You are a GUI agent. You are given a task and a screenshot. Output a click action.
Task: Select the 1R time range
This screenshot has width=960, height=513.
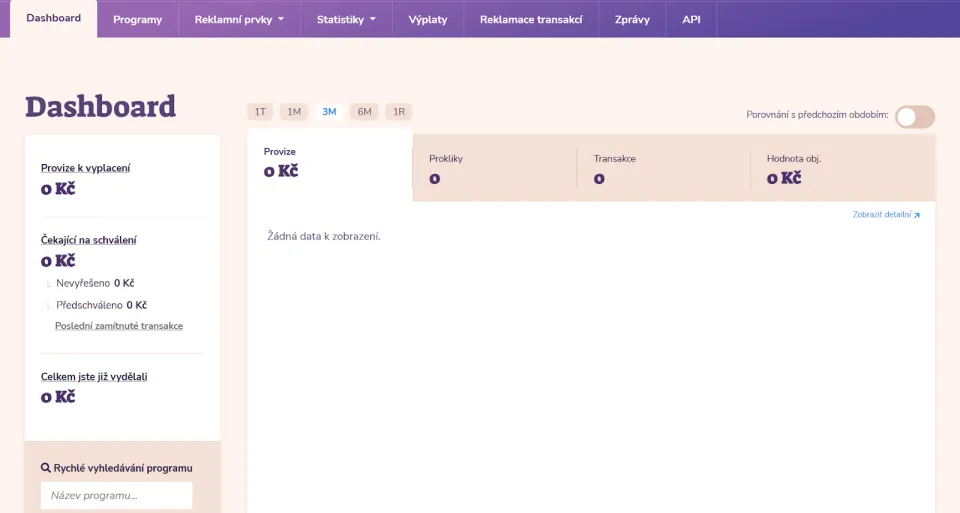(399, 111)
